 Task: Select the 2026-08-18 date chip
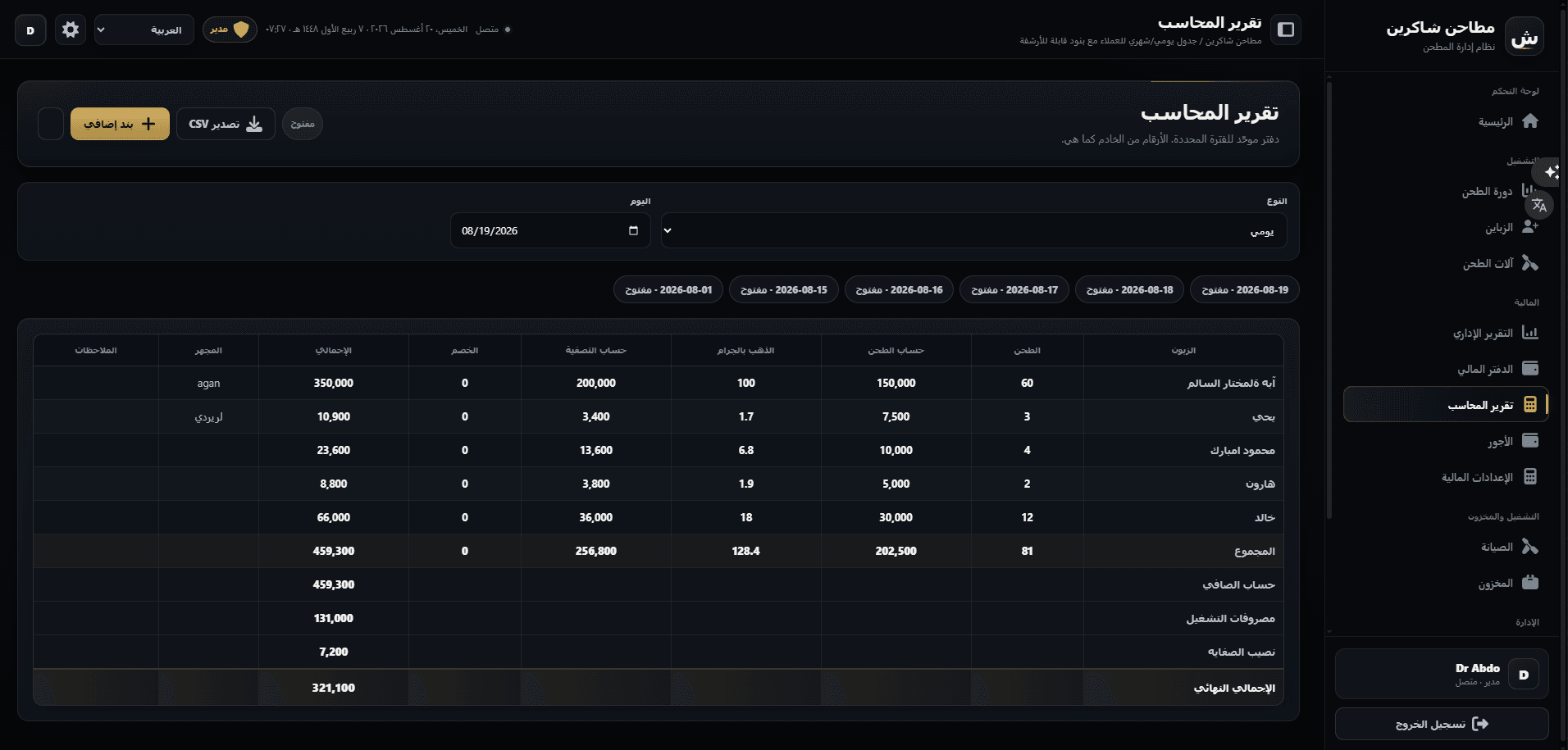coord(1129,289)
